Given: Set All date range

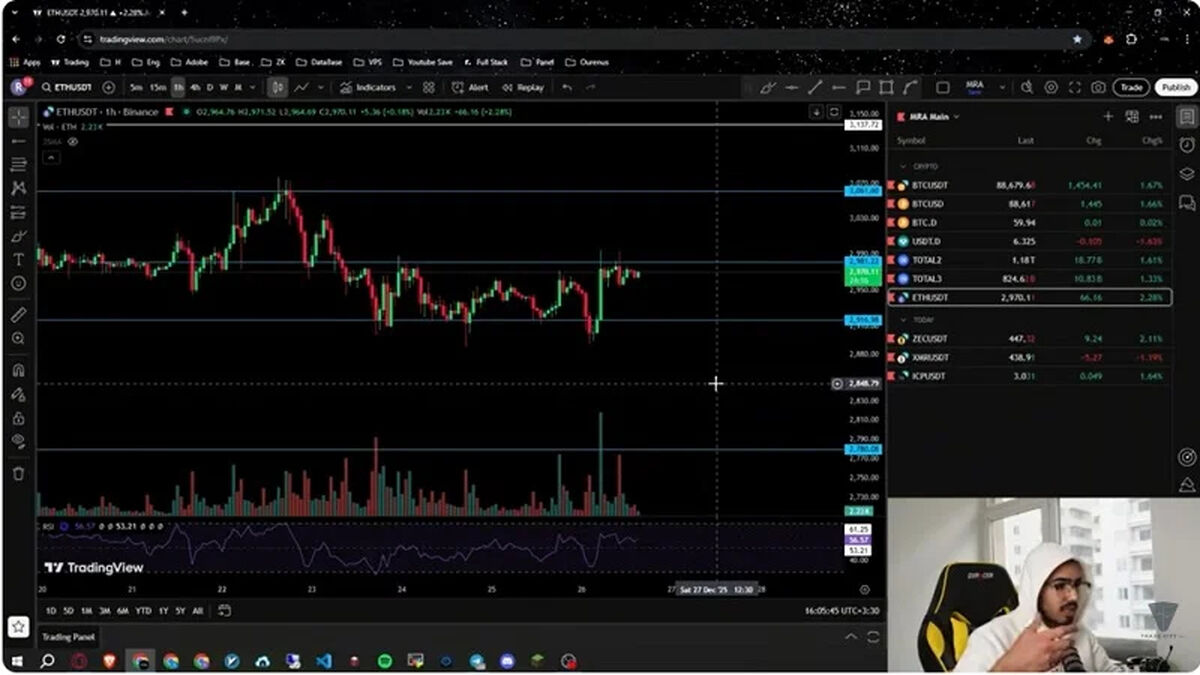Looking at the screenshot, I should [197, 611].
